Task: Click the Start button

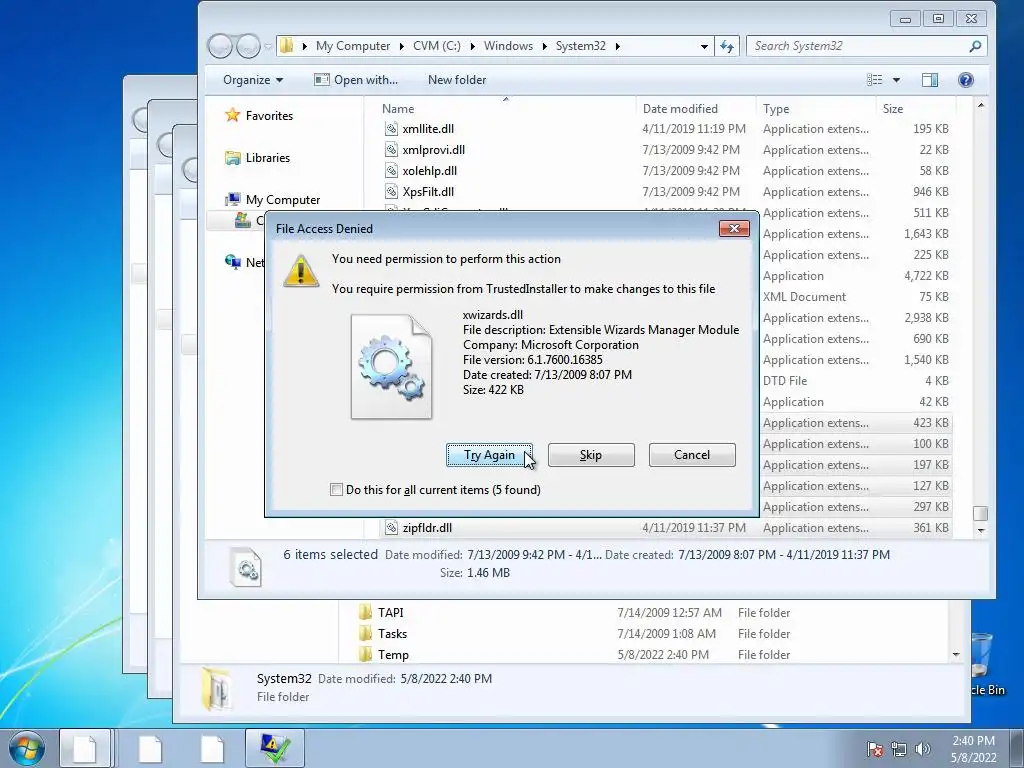Action: click(x=26, y=748)
